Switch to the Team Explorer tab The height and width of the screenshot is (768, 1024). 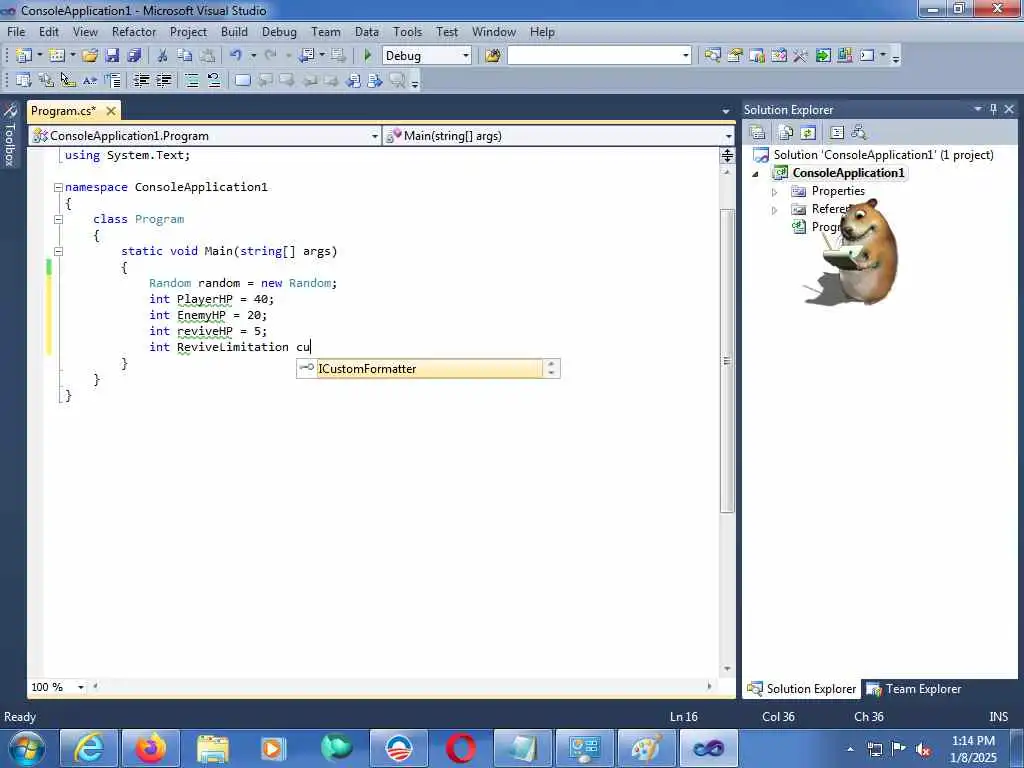tap(914, 689)
